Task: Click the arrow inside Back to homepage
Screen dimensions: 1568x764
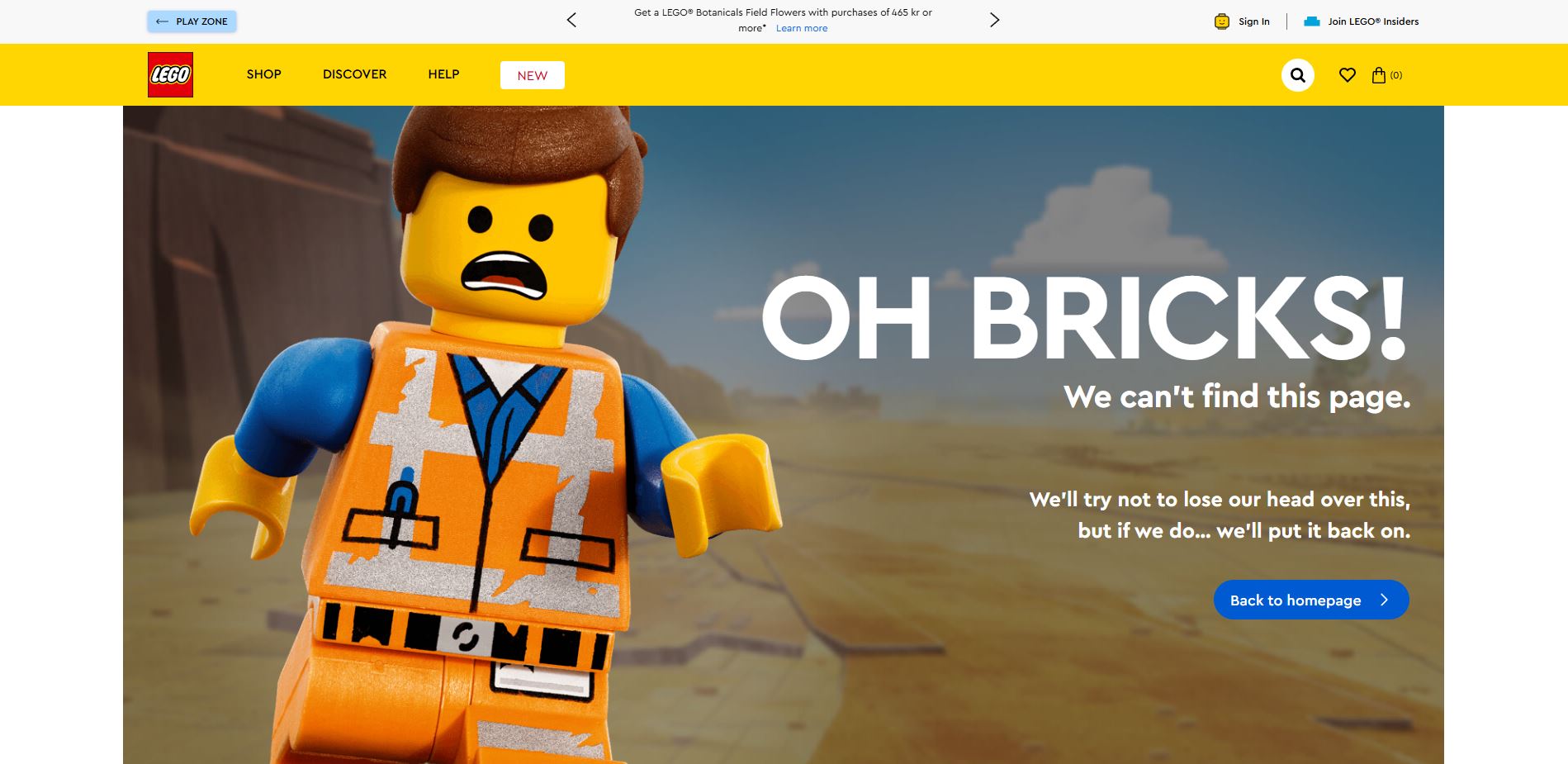Action: point(1383,600)
